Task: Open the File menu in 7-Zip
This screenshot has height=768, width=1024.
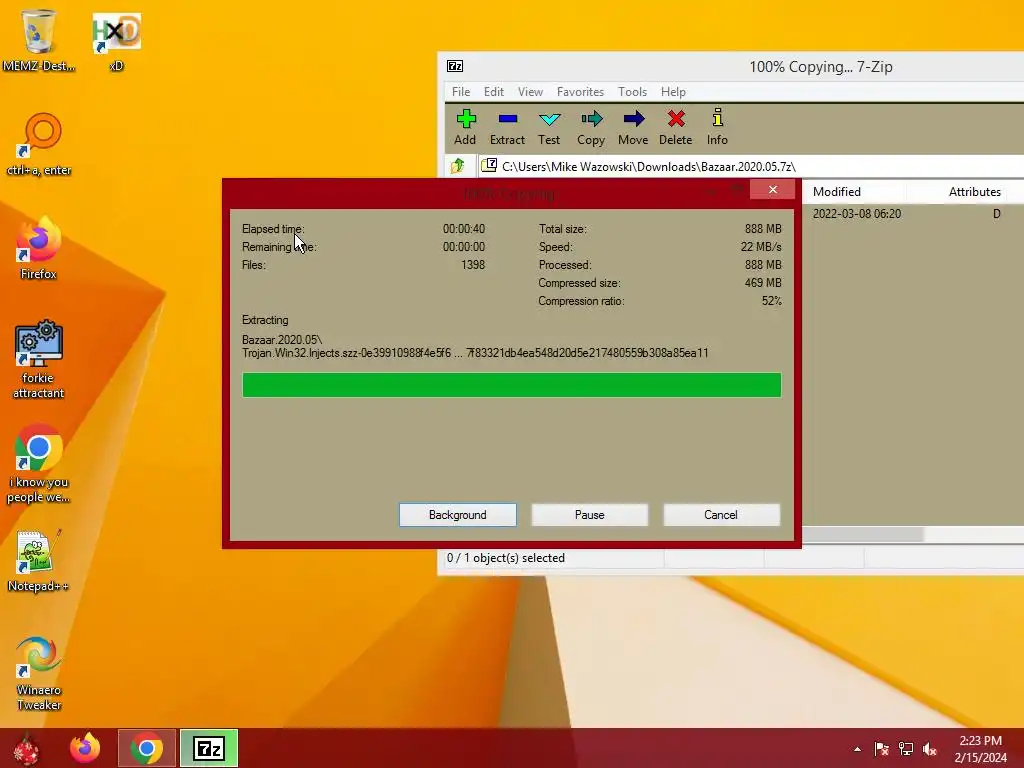Action: coord(461,91)
